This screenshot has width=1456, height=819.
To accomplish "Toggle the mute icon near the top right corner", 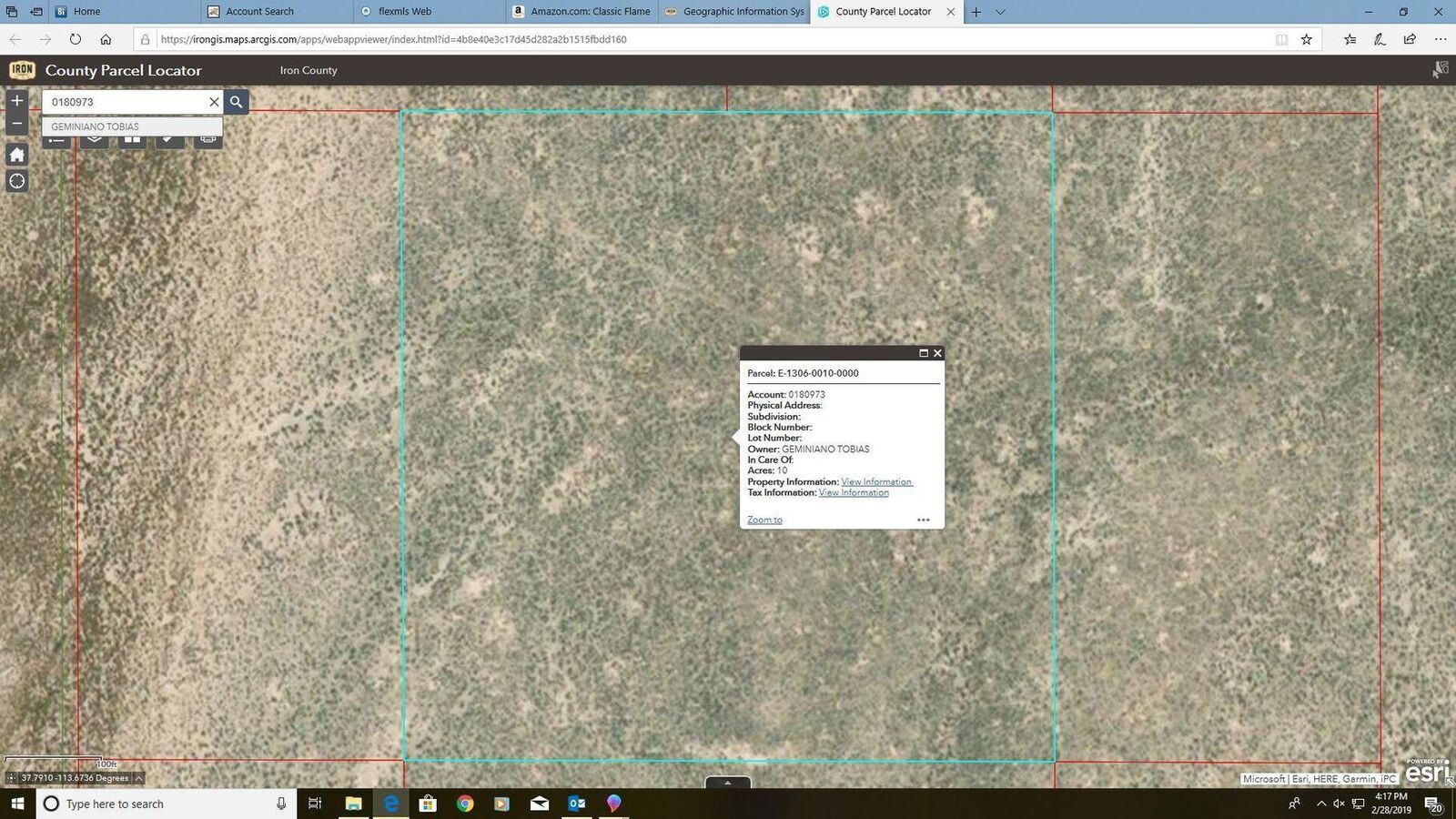I will point(1441,69).
